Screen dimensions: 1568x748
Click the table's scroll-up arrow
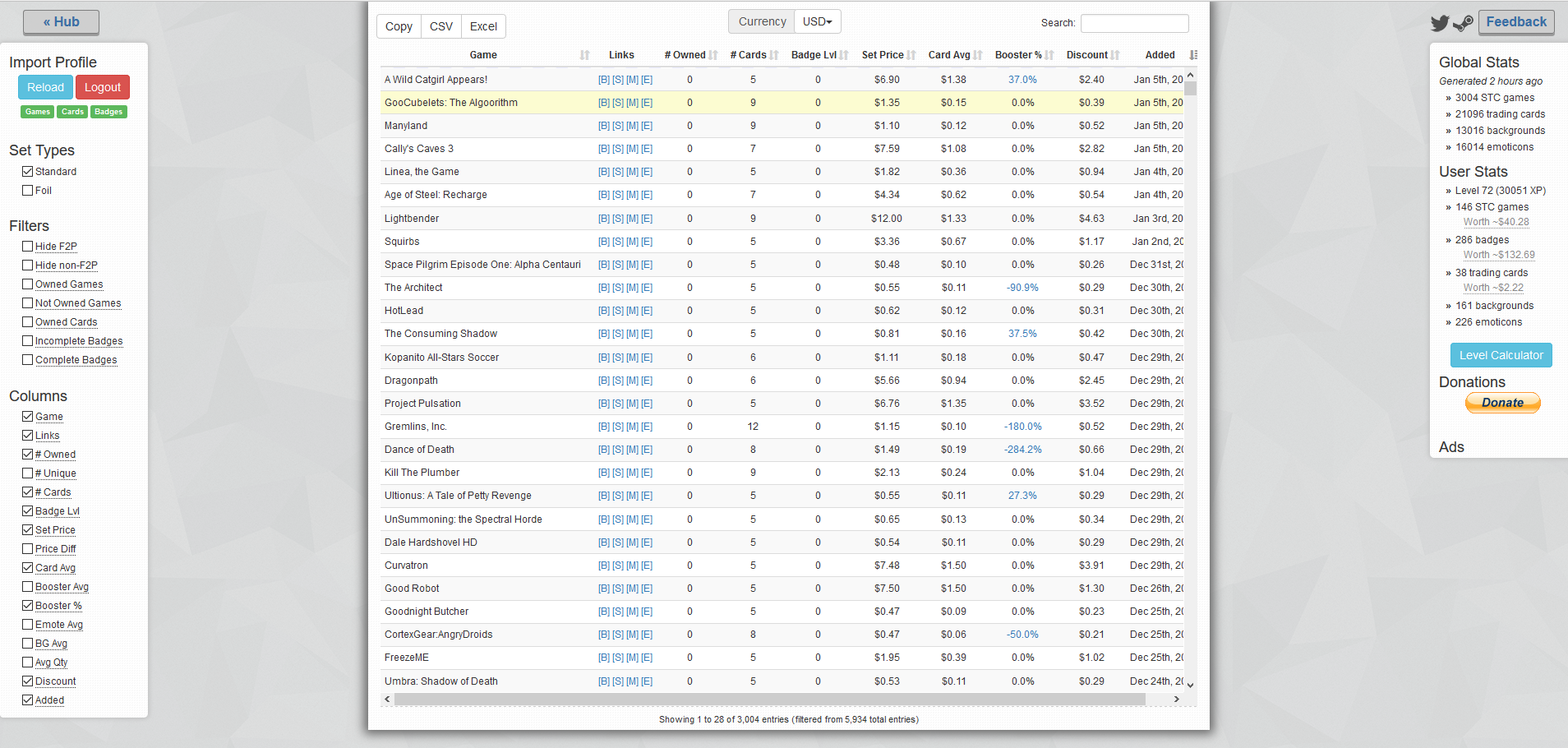click(1191, 75)
